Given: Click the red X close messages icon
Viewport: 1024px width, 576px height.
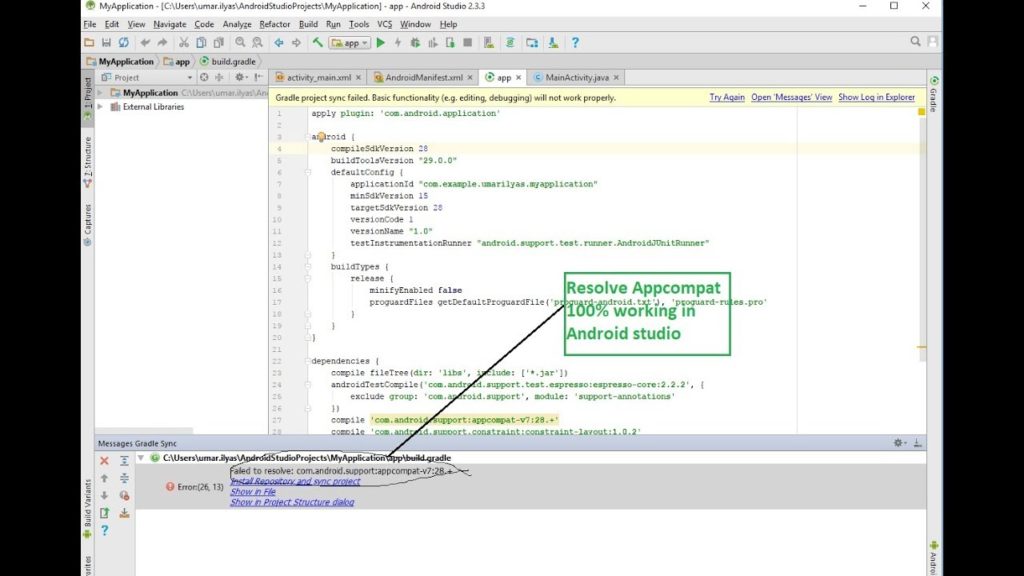Looking at the screenshot, I should (104, 460).
